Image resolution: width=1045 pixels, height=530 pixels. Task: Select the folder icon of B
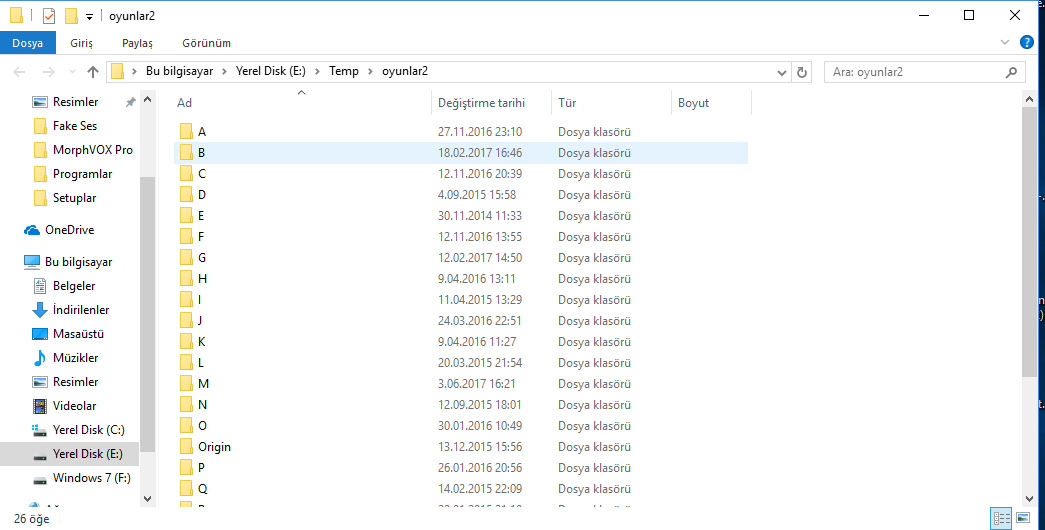coord(187,153)
